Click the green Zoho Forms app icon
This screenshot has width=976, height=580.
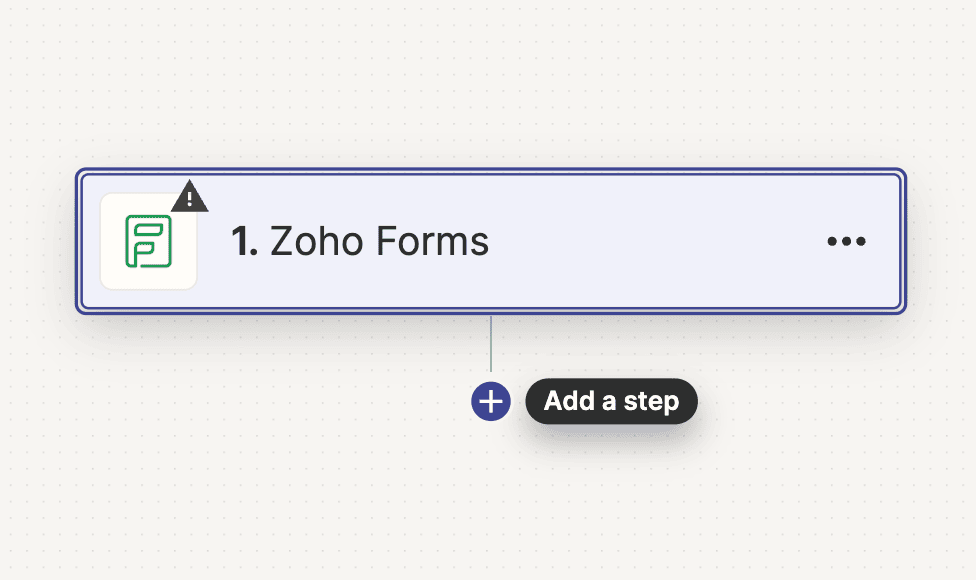pyautogui.click(x=149, y=241)
